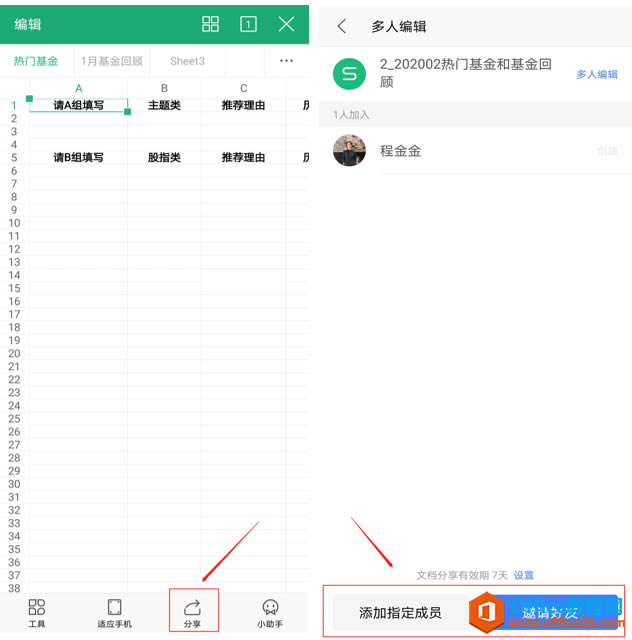Click the 多人编辑 link next to filename
Screen dimensions: 632x640
597,74
